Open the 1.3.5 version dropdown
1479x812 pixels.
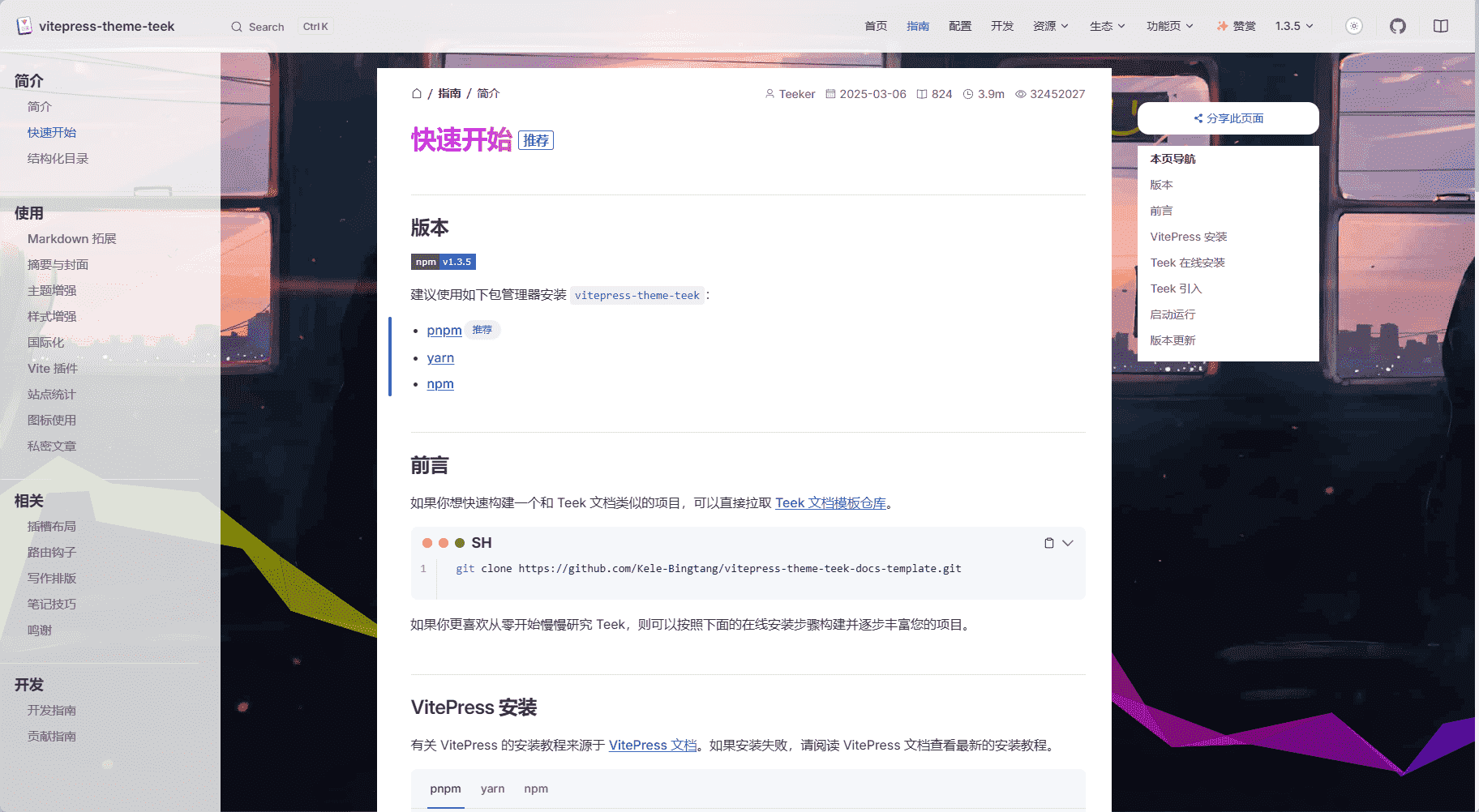[1293, 26]
